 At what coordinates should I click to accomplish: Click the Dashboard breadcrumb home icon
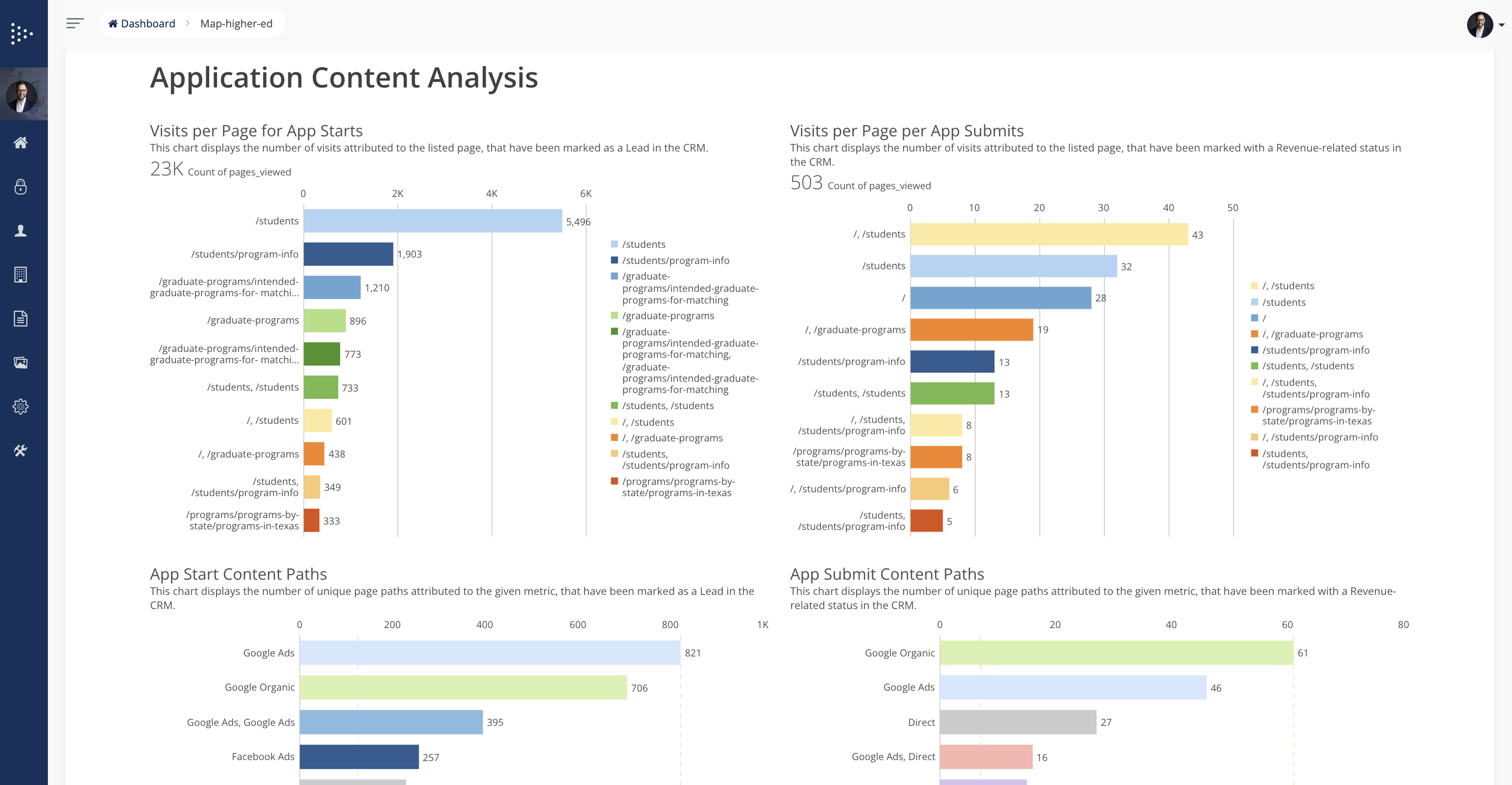click(x=113, y=23)
